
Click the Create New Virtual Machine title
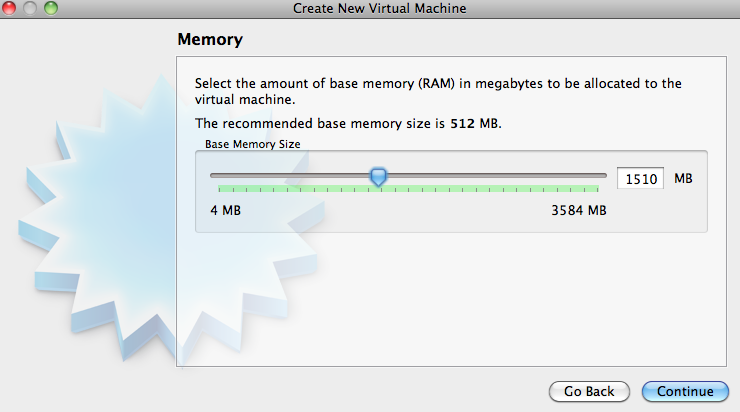tap(379, 9)
